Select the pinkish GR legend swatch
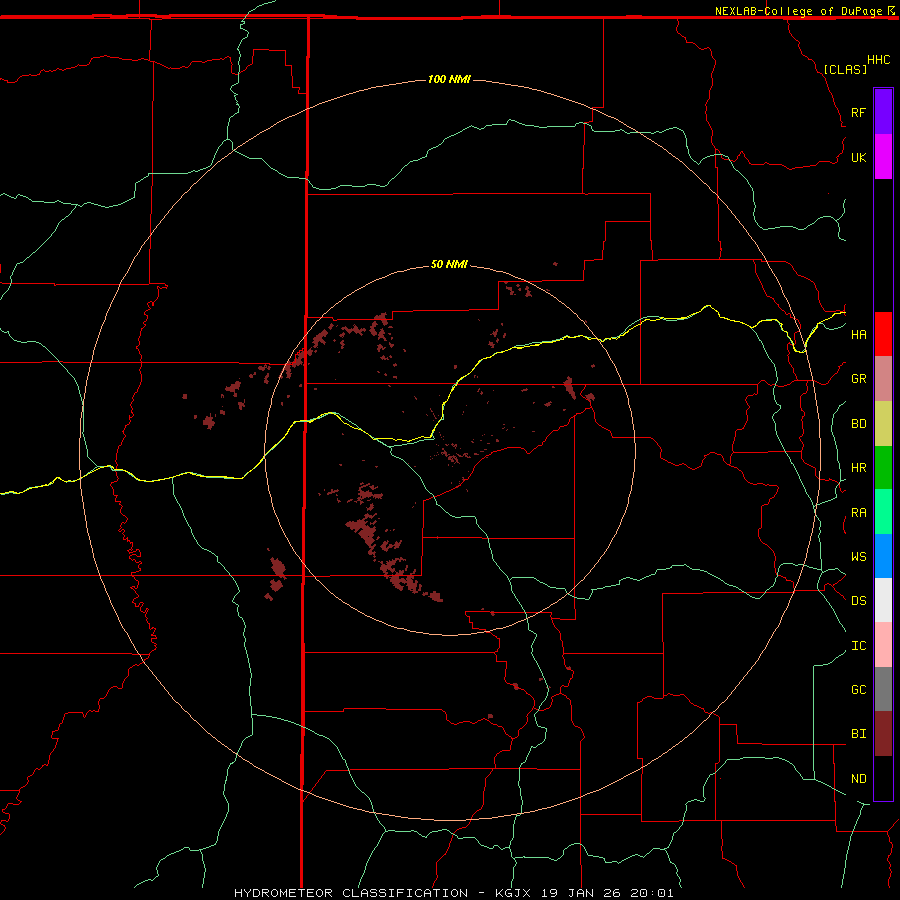Screen dimensions: 900x900 (x=883, y=379)
